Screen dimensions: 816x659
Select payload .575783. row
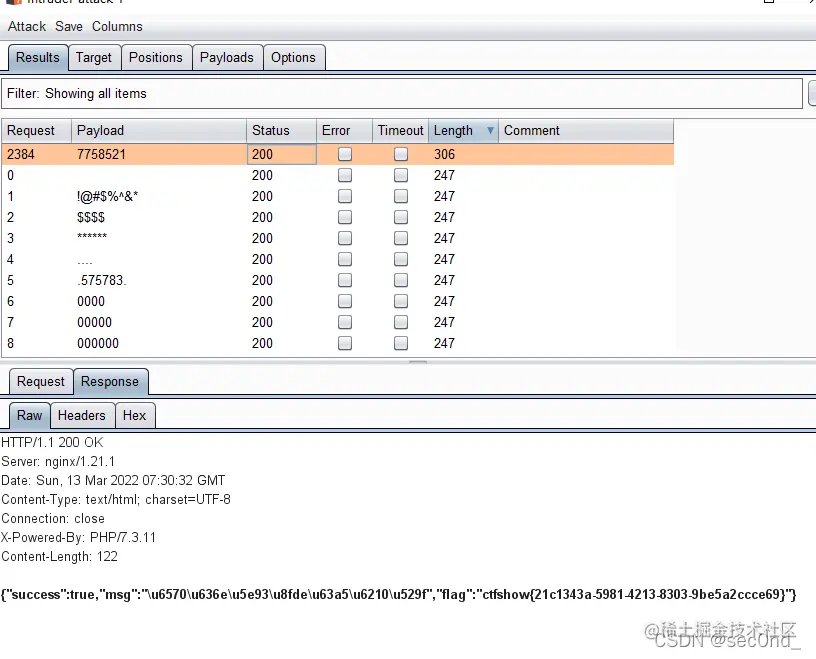click(337, 281)
